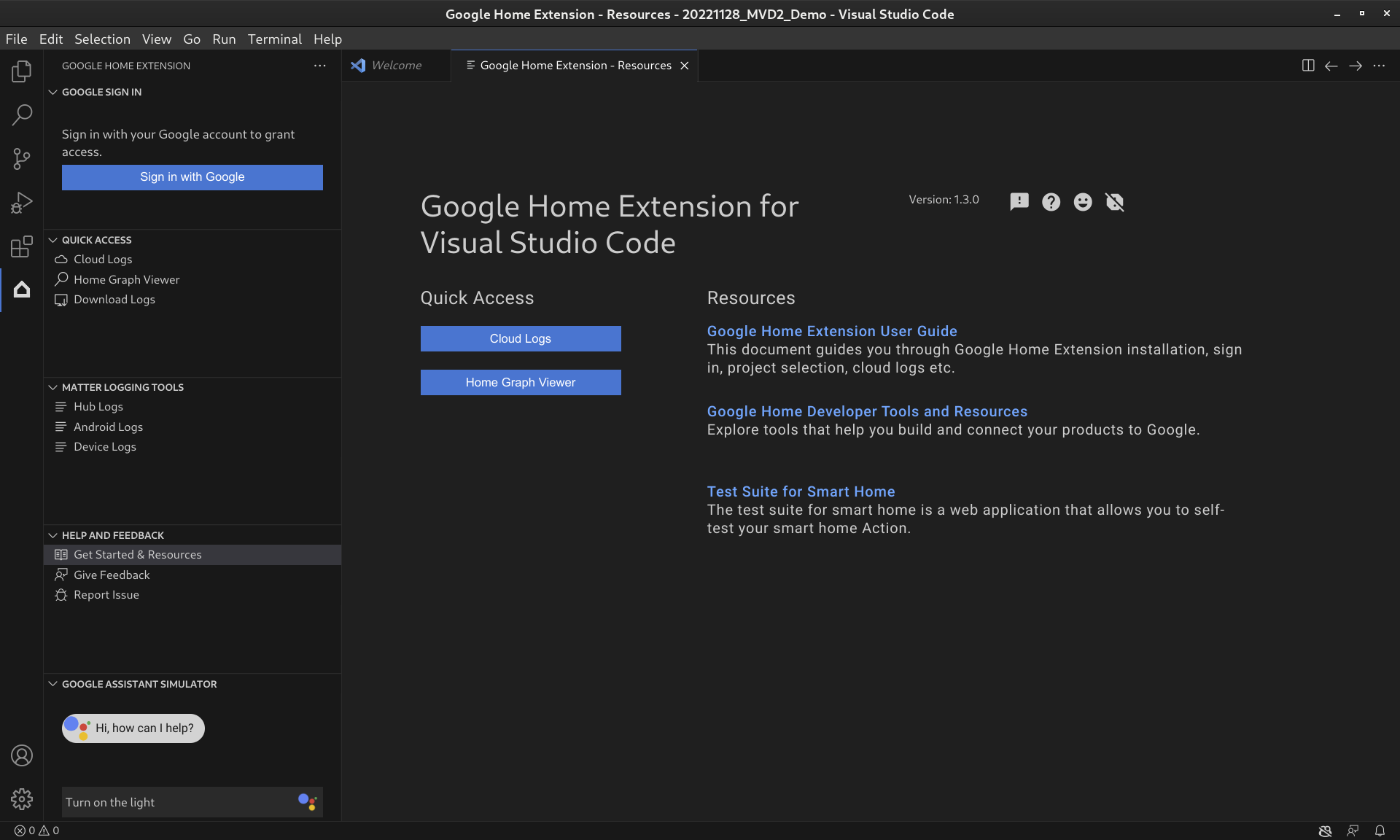This screenshot has height=840, width=1400.
Task: Click the Give Feedback menu item
Action: click(x=112, y=574)
